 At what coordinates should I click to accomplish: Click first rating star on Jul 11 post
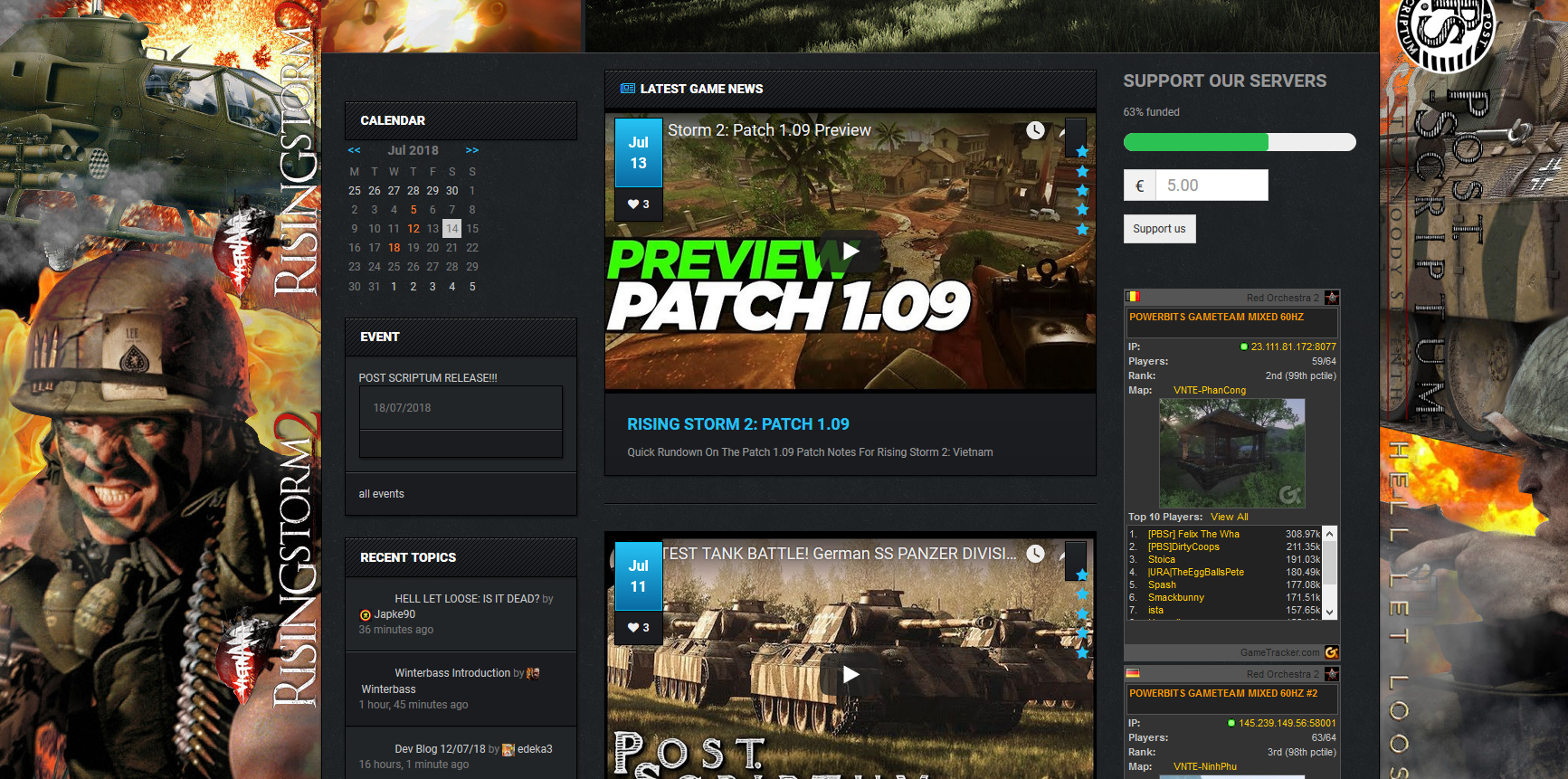coord(1082,575)
